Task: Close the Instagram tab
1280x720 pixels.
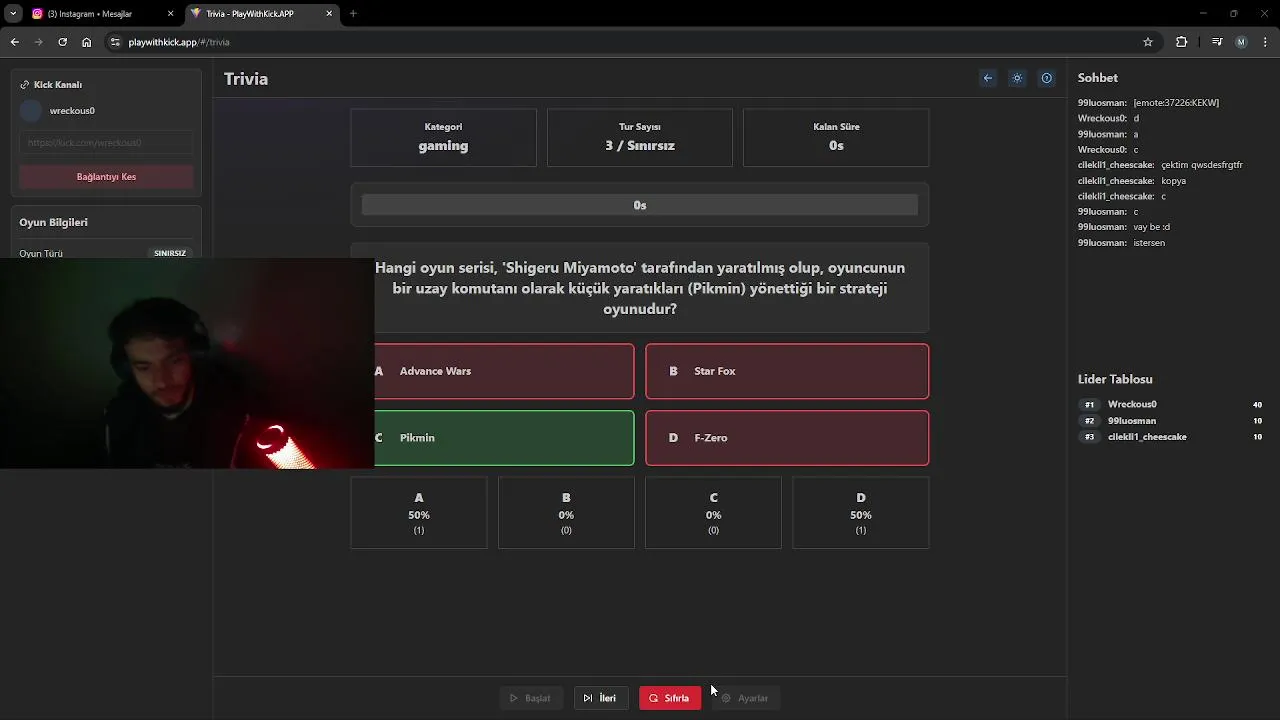Action: tap(171, 14)
